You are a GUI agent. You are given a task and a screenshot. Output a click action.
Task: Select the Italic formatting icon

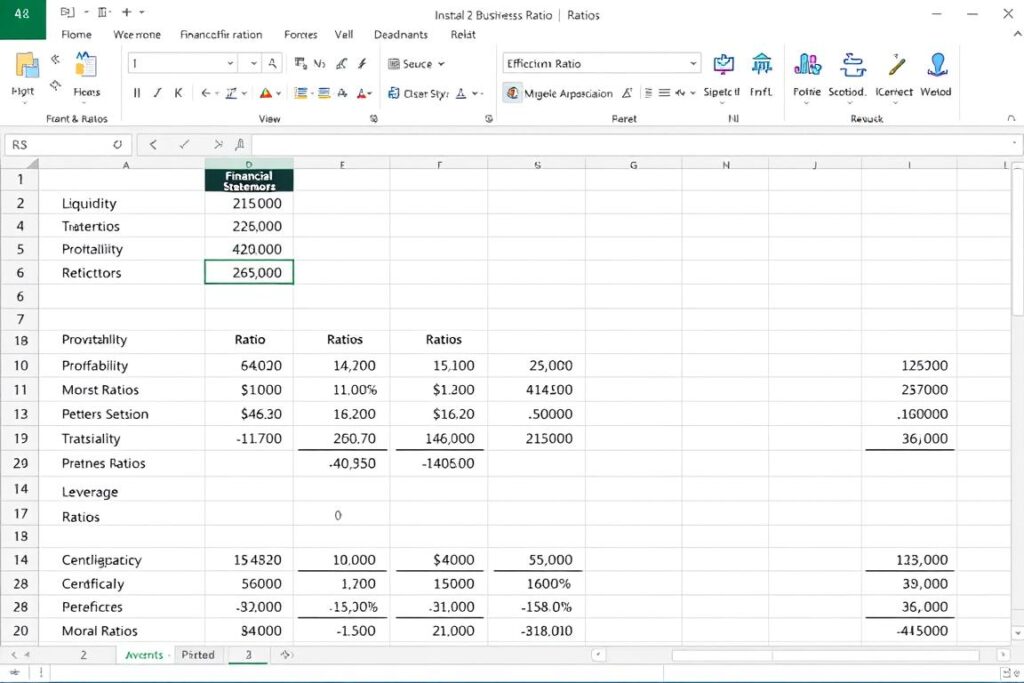tap(157, 93)
